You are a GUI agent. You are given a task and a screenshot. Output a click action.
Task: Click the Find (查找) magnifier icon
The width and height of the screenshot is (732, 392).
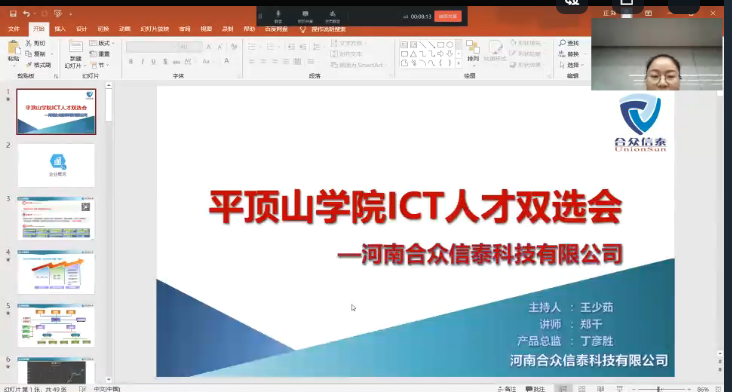click(x=563, y=43)
